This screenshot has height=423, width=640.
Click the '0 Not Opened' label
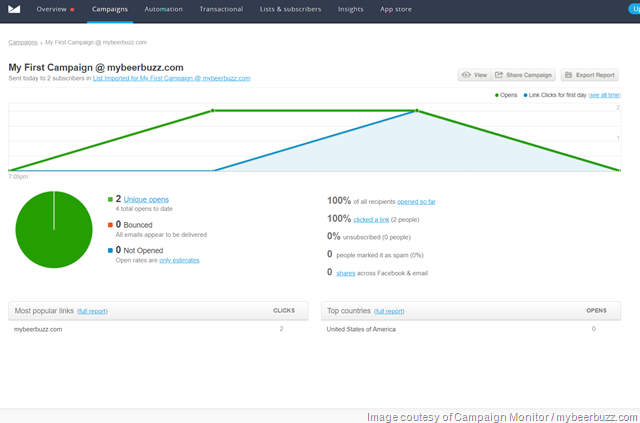[139, 250]
